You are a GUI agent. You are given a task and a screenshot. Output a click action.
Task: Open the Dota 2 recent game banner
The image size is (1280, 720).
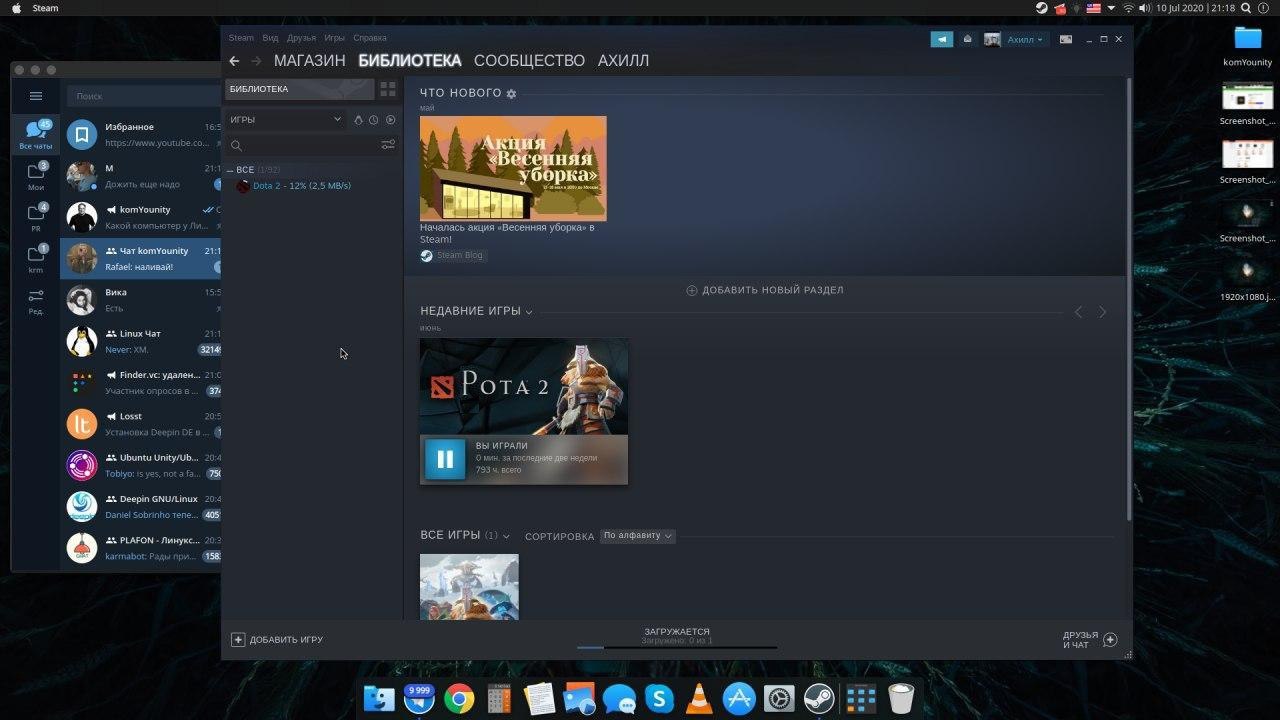point(524,387)
